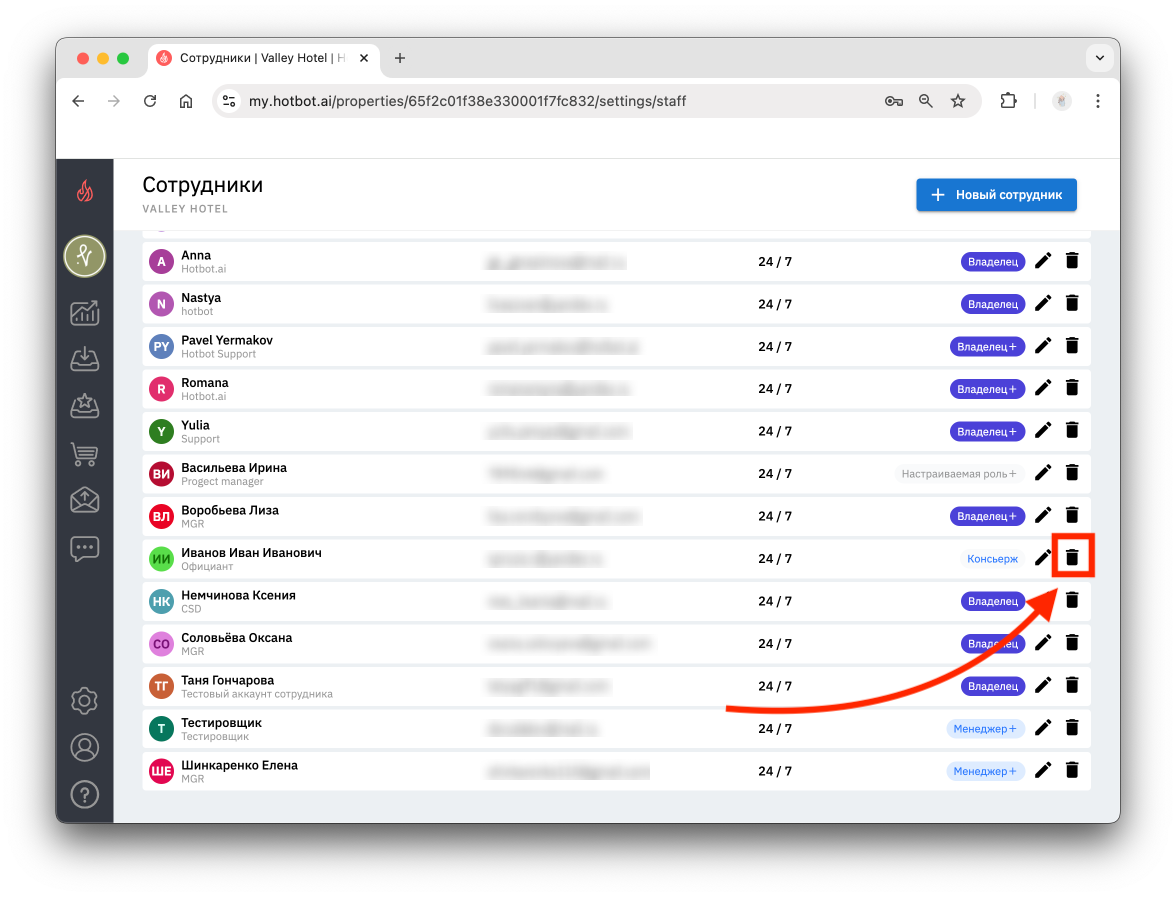Open browser tab list dropdown chevron
1176x897 pixels.
1100,58
